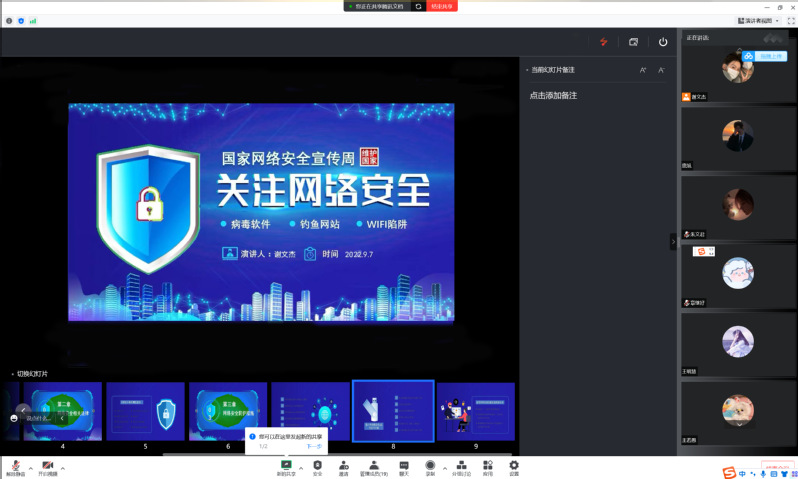Click the Invite participants icon
798x479 pixels.
[x=344, y=465]
